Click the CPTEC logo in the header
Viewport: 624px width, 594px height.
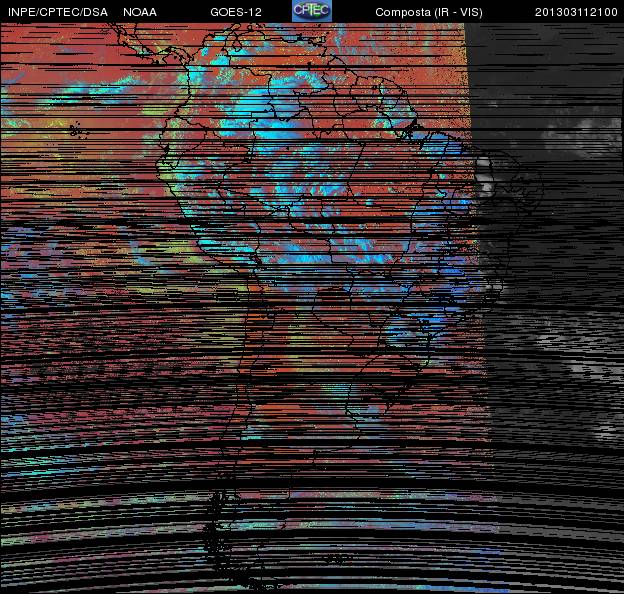[312, 11]
